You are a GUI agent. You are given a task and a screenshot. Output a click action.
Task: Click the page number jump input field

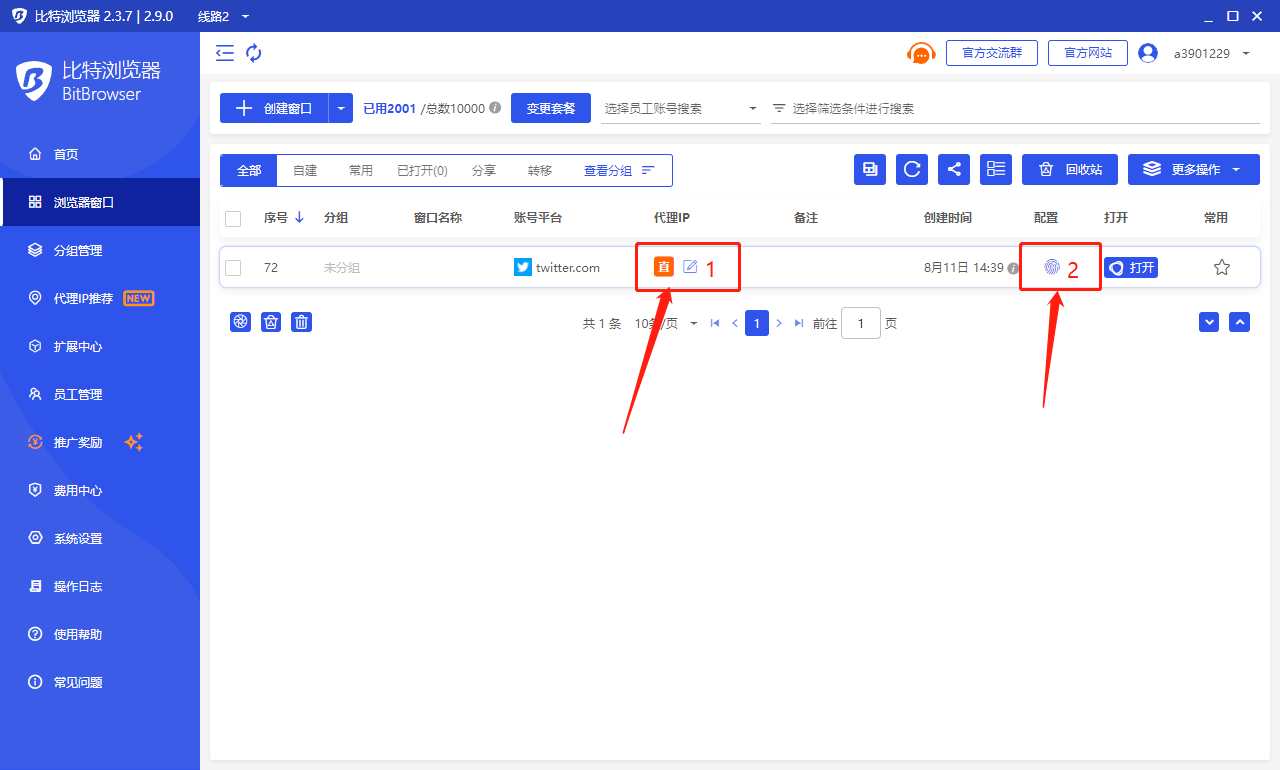tap(860, 323)
